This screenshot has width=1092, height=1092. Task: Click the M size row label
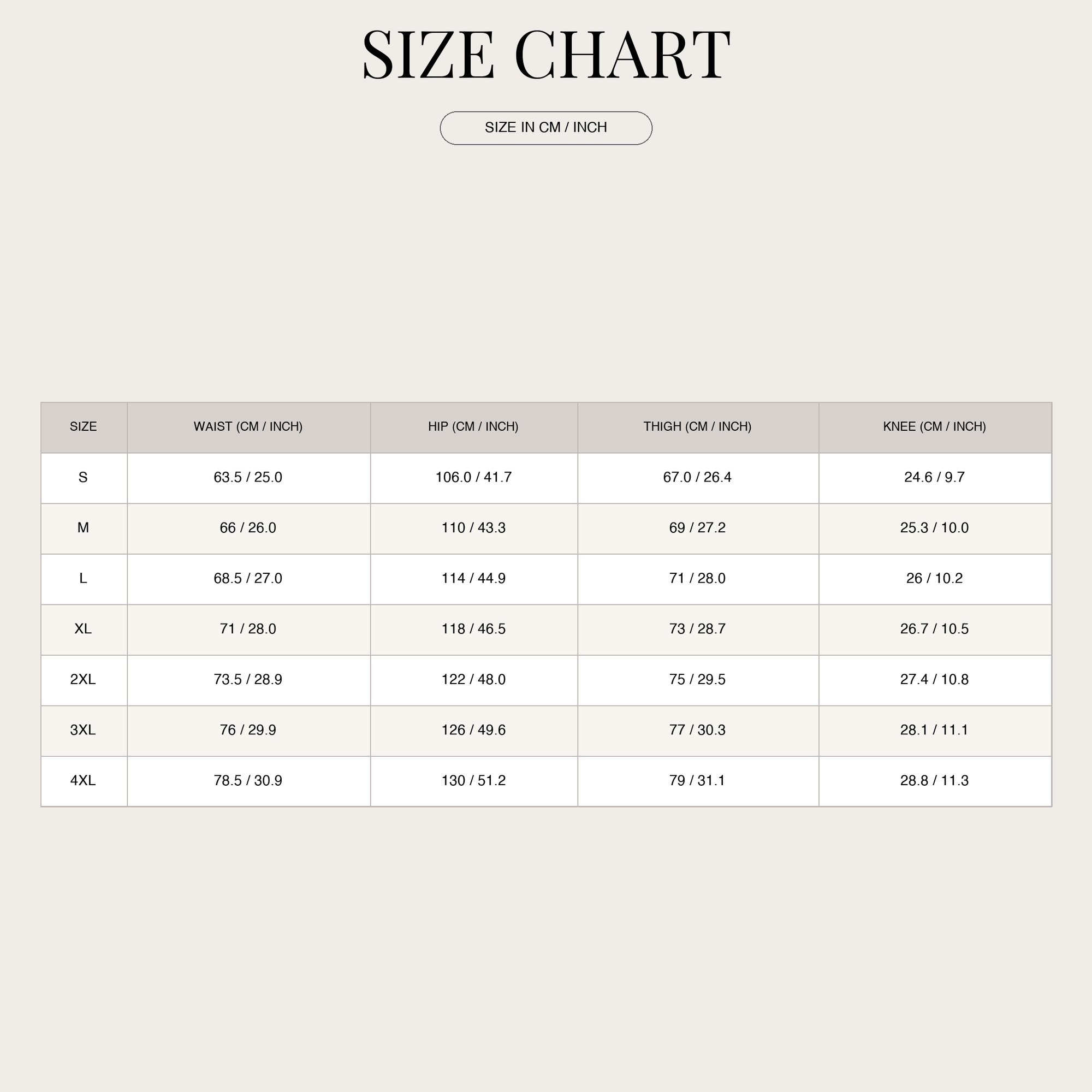pos(84,529)
